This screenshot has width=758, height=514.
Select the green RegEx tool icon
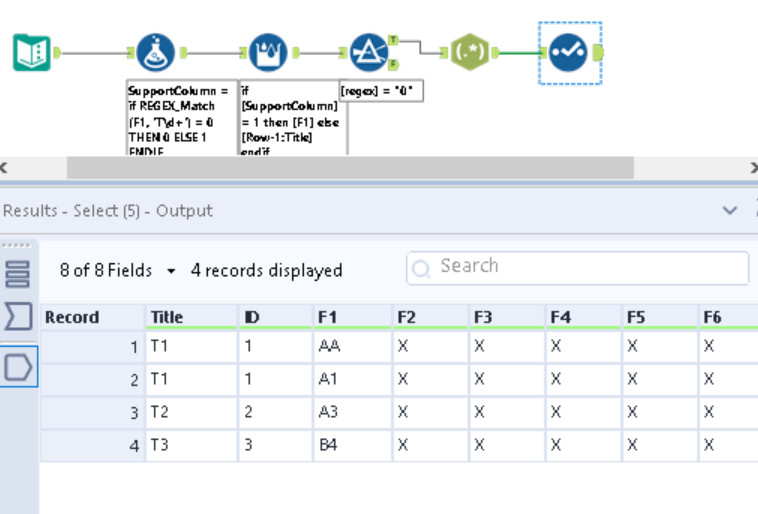pos(469,52)
